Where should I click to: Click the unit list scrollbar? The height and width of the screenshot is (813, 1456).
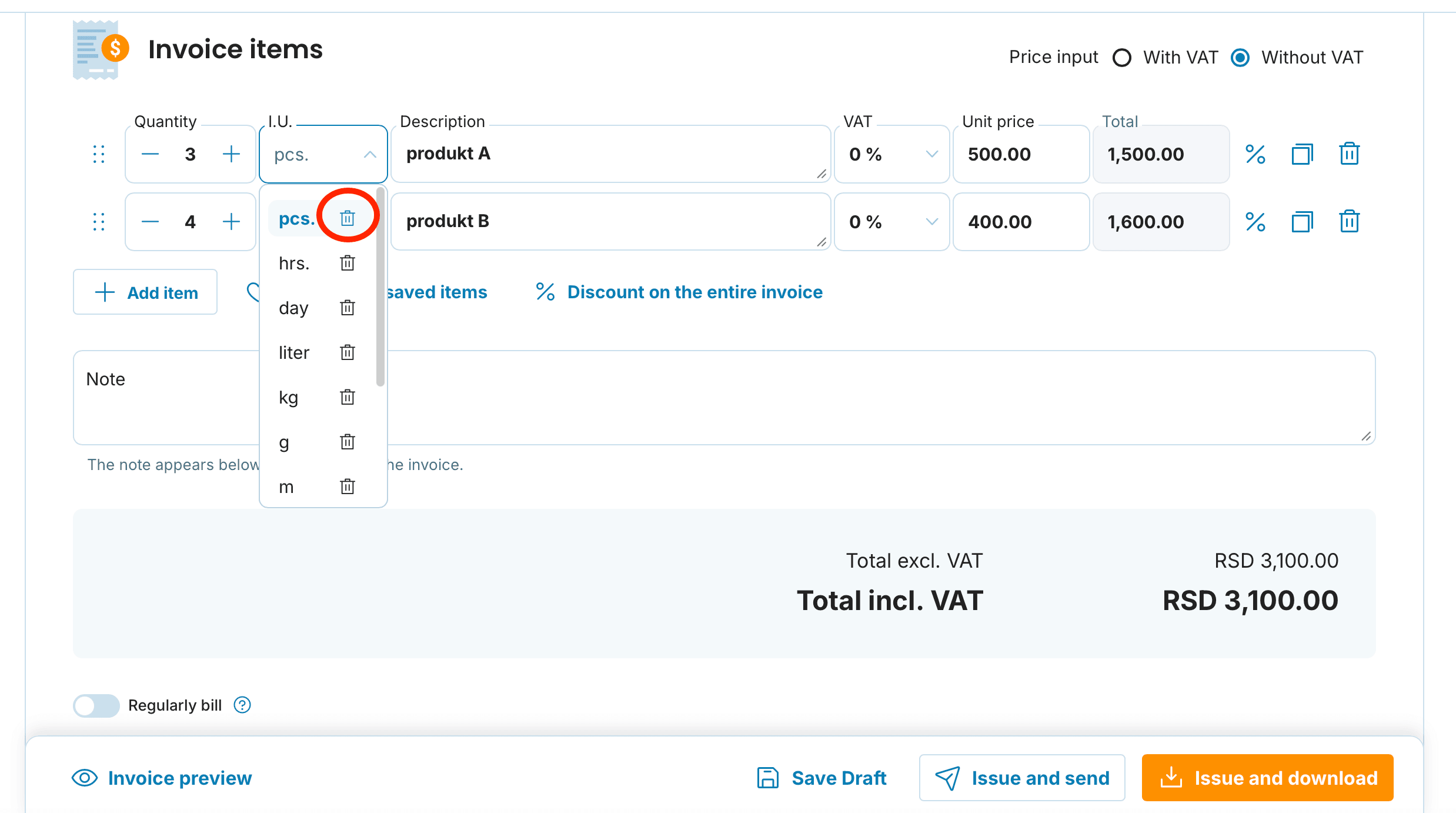tap(380, 287)
